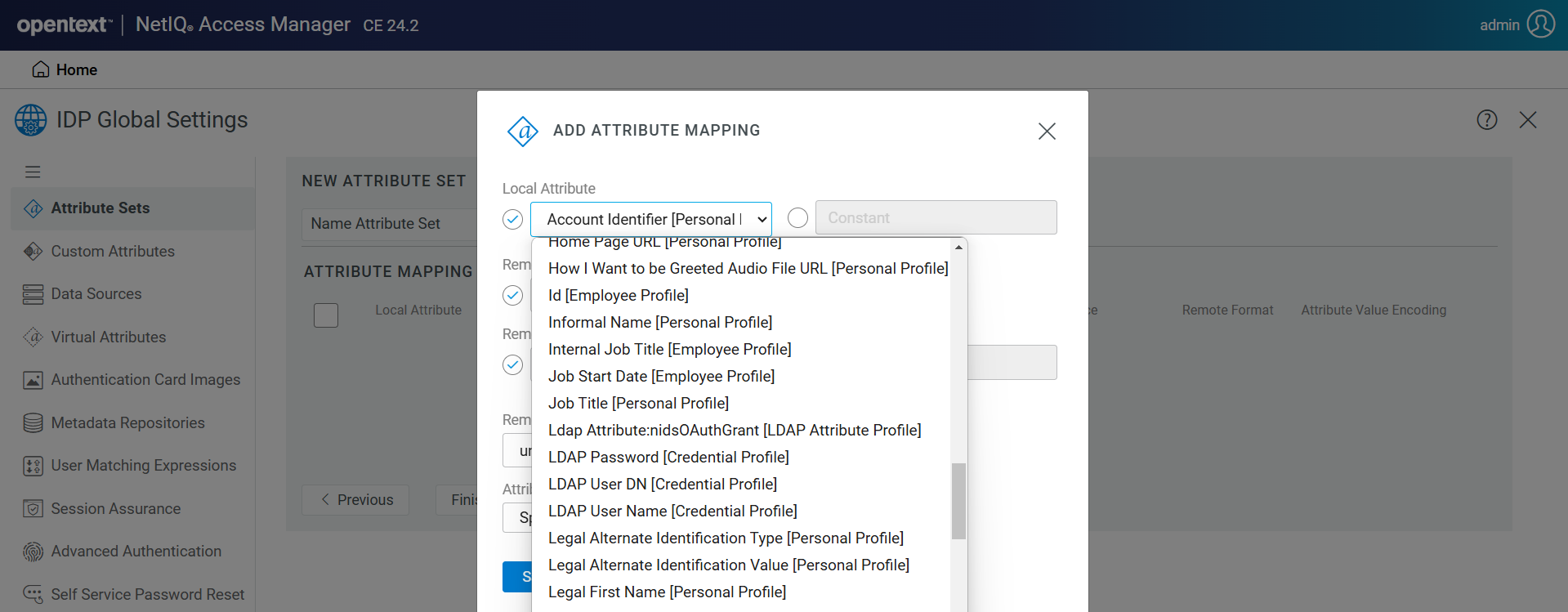Click the Previous button
The height and width of the screenshot is (612, 1568).
[355, 500]
